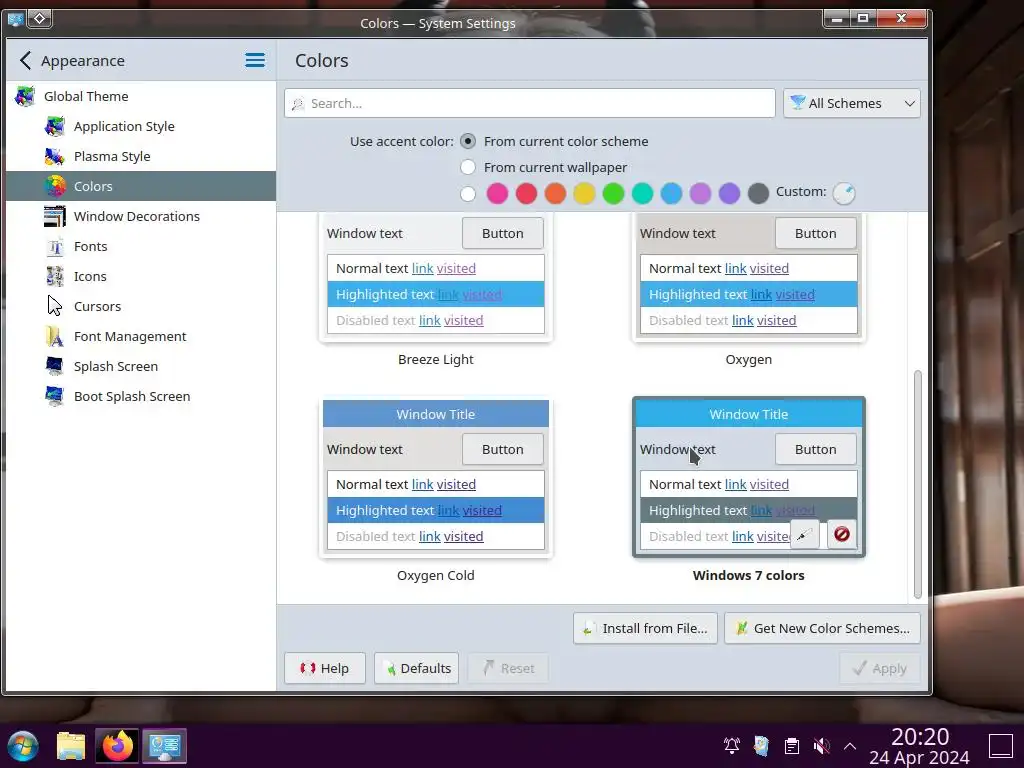Pick the violet accent color
This screenshot has width=1024, height=768.
coord(729,194)
